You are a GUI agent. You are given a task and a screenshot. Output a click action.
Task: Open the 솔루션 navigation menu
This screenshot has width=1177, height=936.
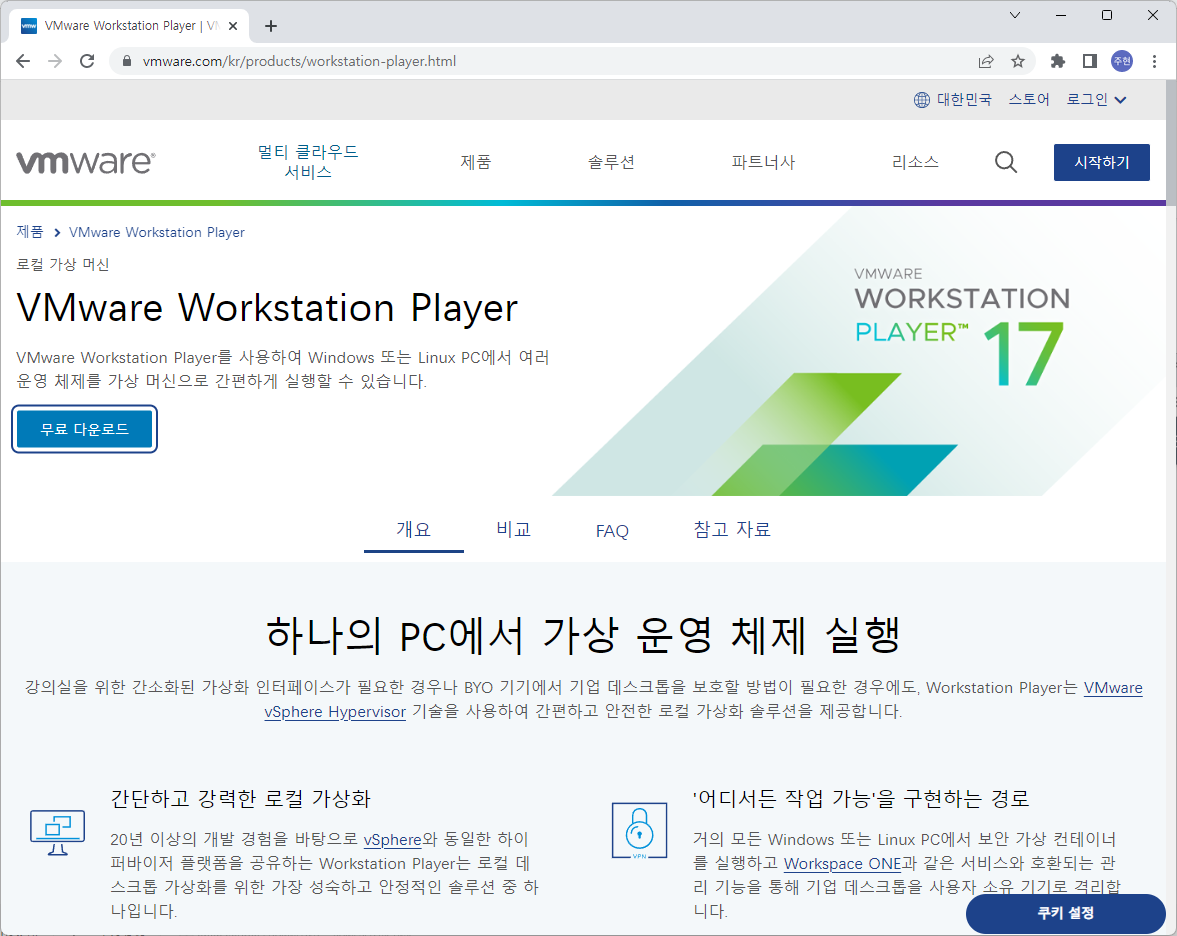[611, 162]
